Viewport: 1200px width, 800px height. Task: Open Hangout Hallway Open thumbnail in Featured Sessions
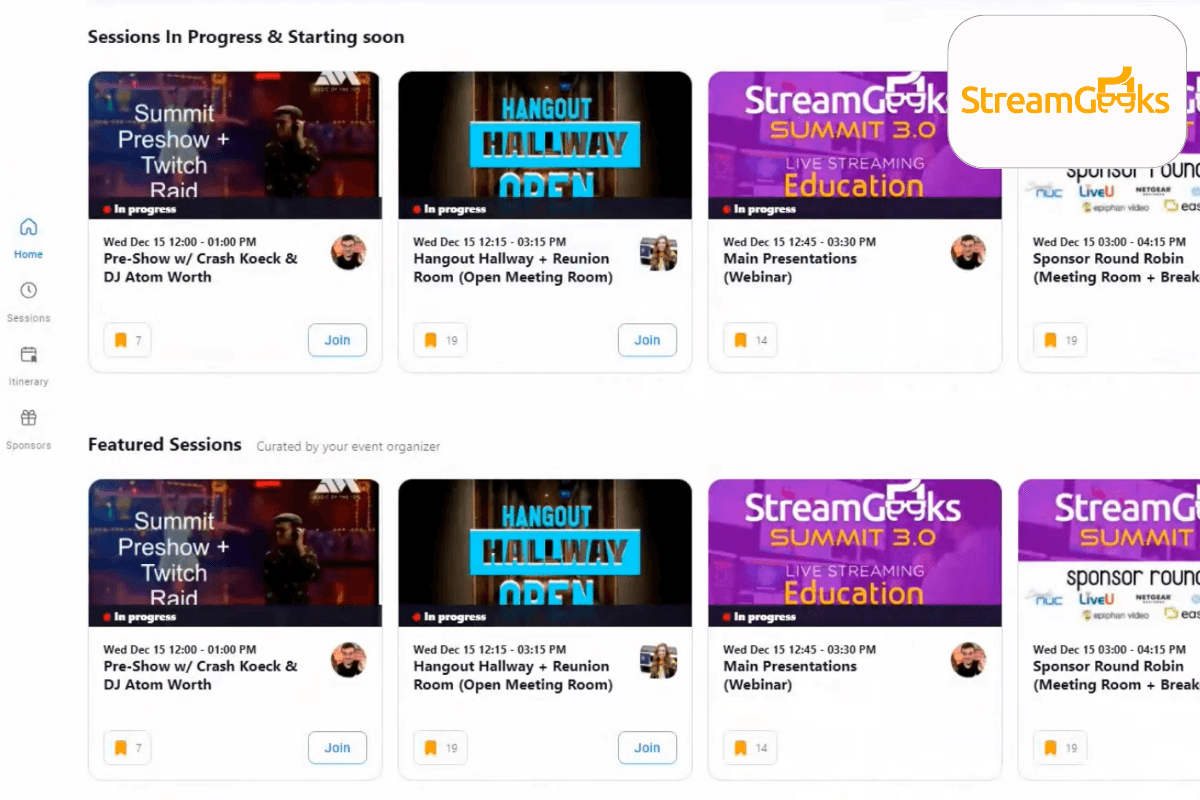[x=545, y=553]
